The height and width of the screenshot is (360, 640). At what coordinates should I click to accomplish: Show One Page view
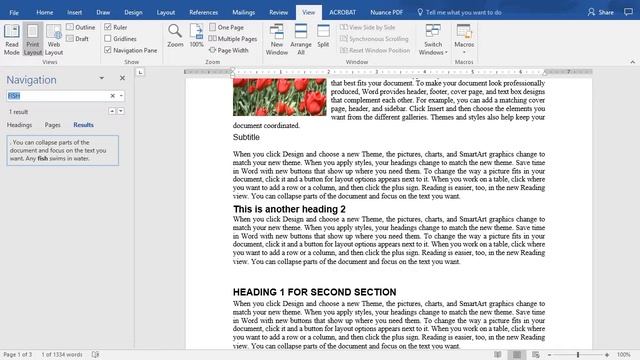coord(227,27)
